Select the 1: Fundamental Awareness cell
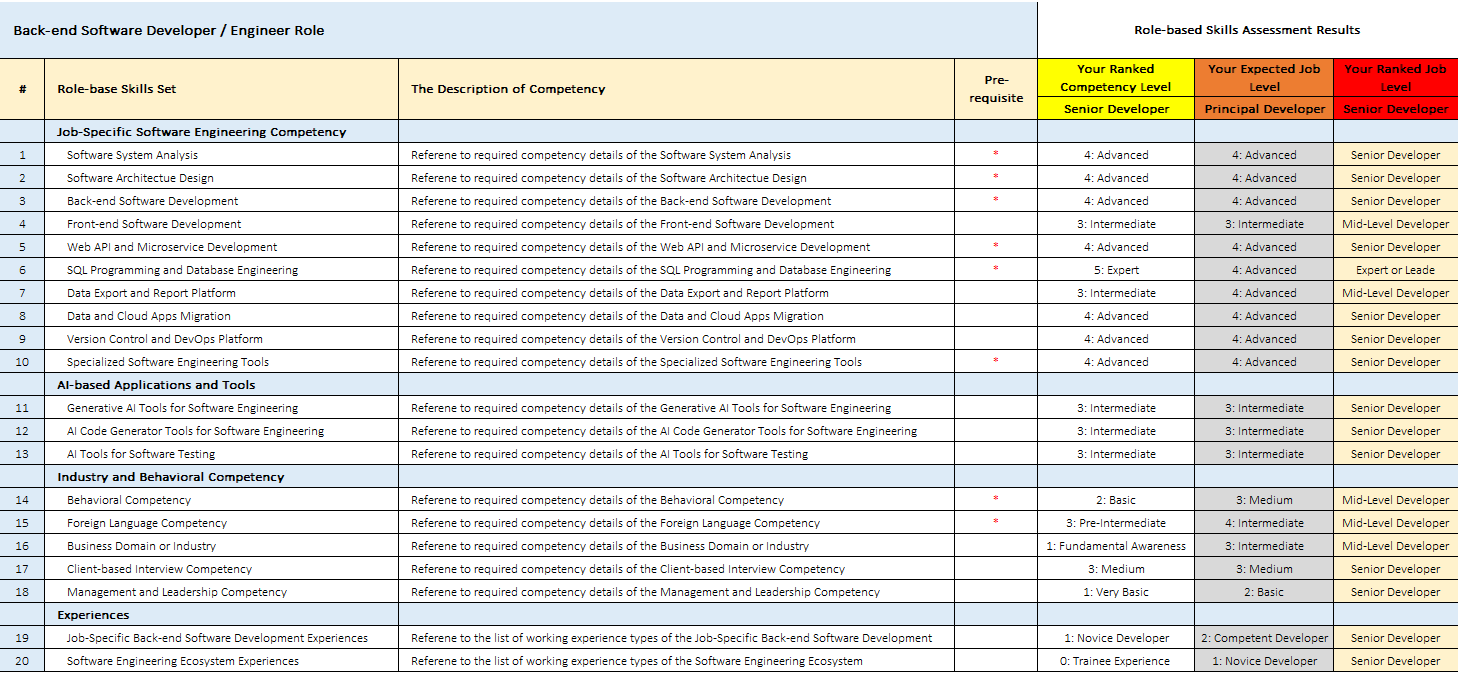Image resolution: width=1460 pixels, height=676 pixels. 1116,546
